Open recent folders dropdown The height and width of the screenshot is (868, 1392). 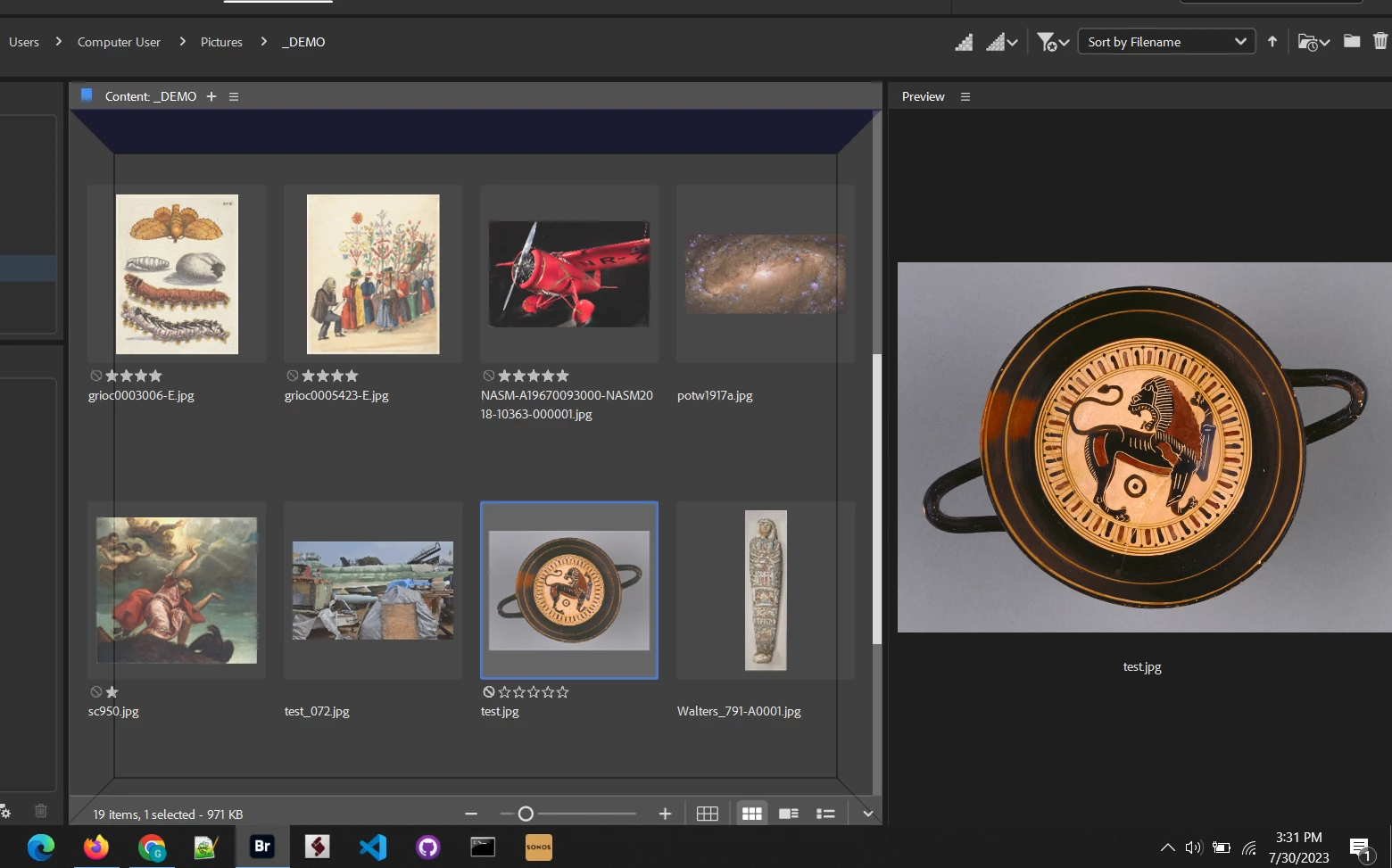(x=1313, y=42)
